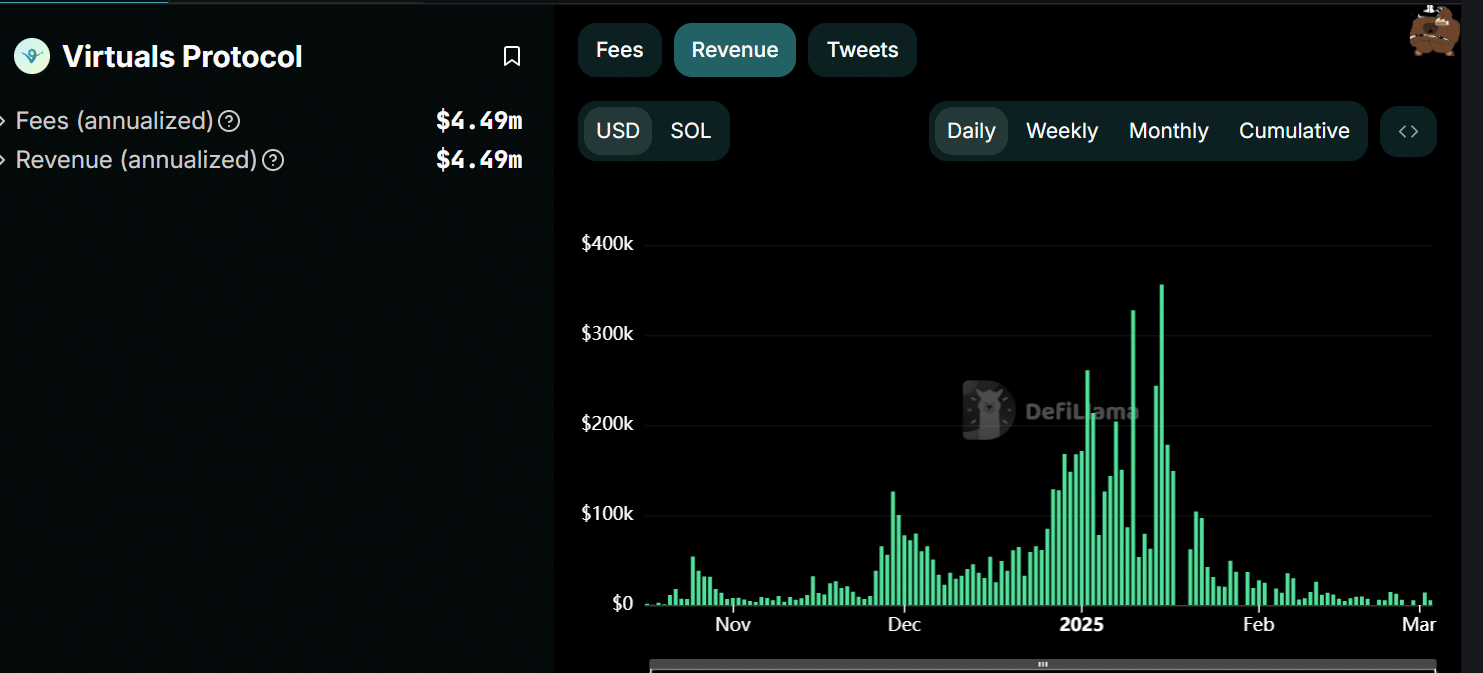Screen dimensions: 1483x673
Task: Click the tallest revenue bar in the chart
Action: (x=1161, y=445)
